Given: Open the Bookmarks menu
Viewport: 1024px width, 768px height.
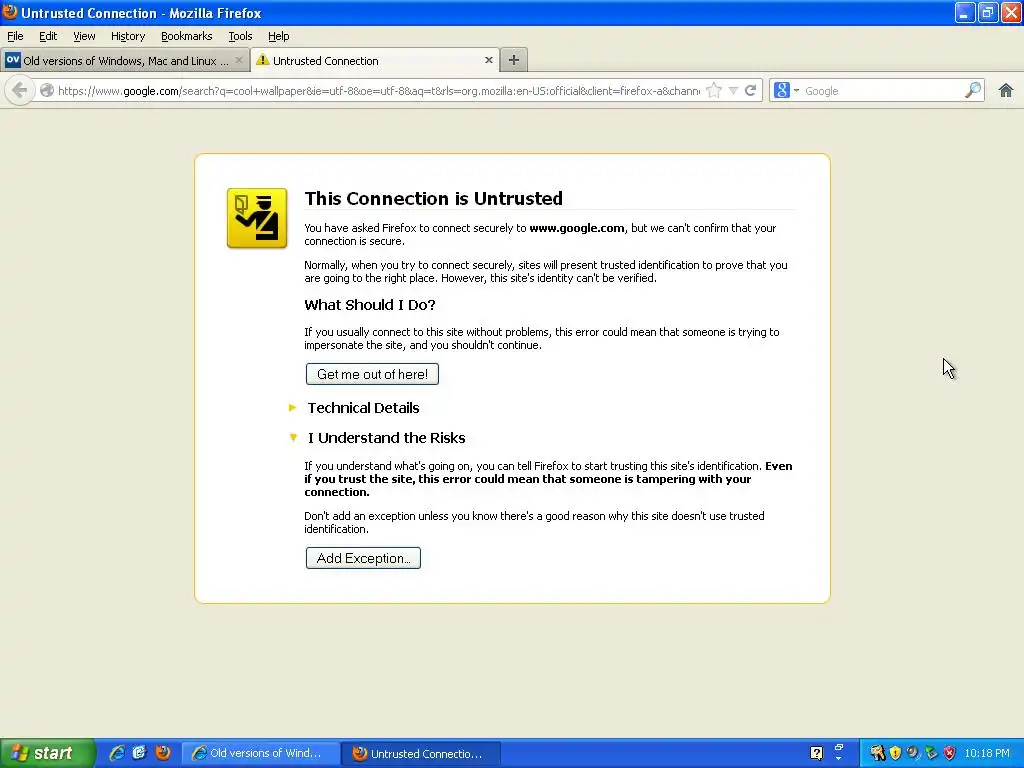Looking at the screenshot, I should coord(186,36).
